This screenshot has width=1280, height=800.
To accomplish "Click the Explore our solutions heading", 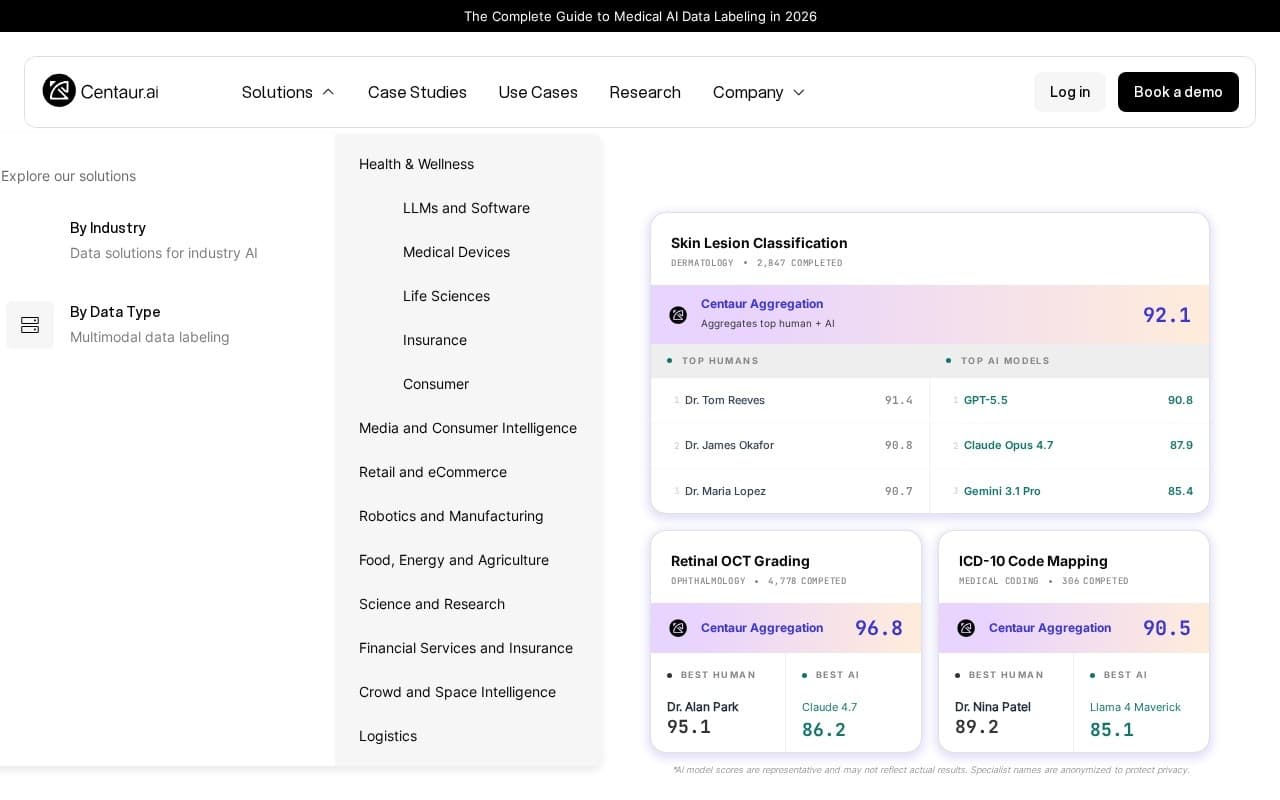I will point(68,176).
